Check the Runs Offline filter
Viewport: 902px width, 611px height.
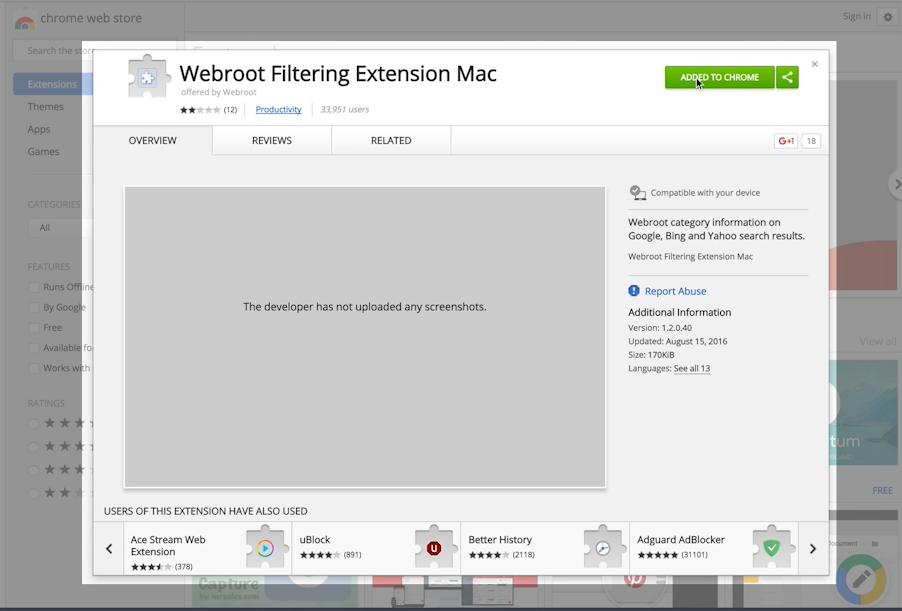[x=35, y=287]
